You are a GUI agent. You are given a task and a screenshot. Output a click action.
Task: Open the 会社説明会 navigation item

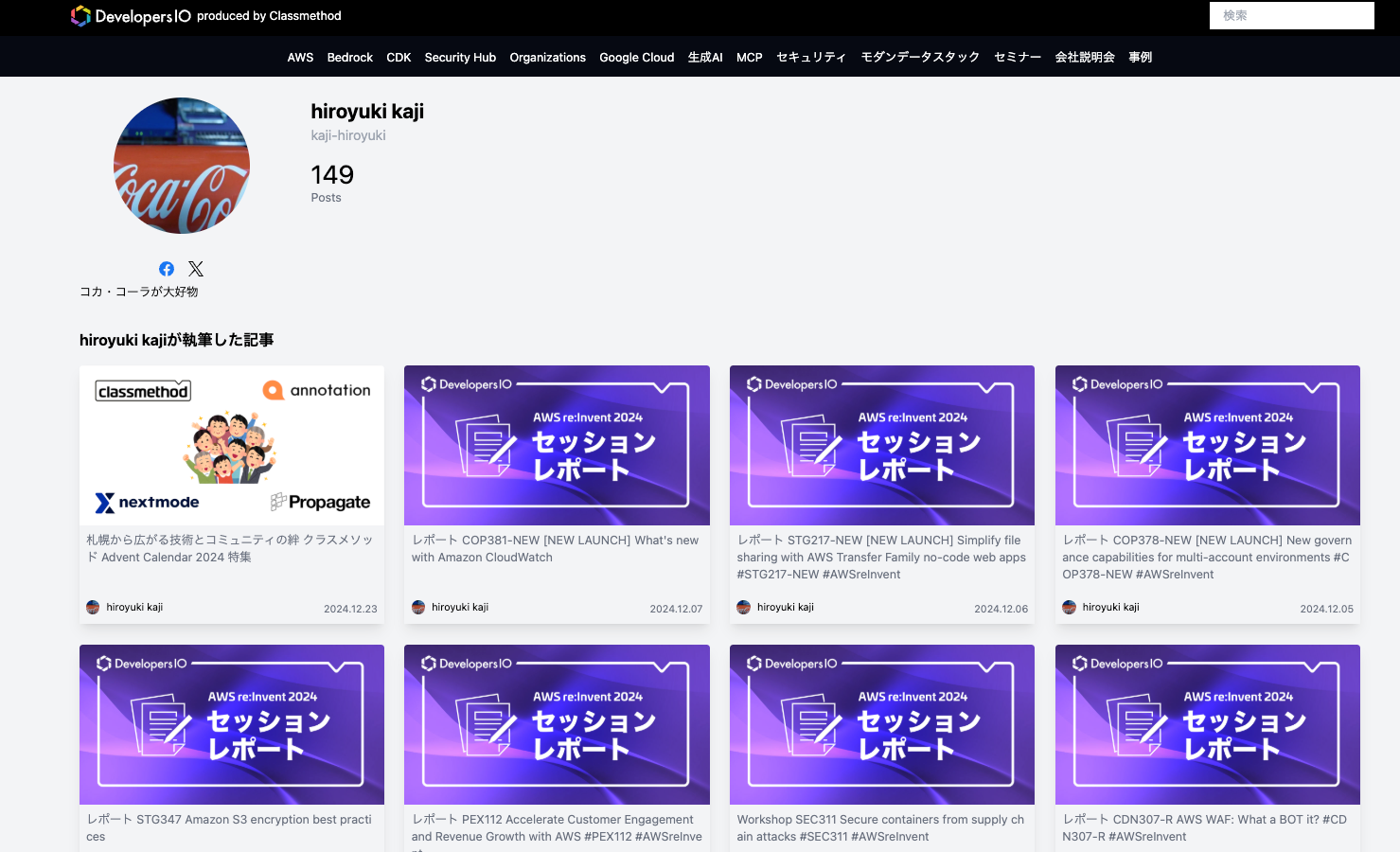click(1085, 58)
